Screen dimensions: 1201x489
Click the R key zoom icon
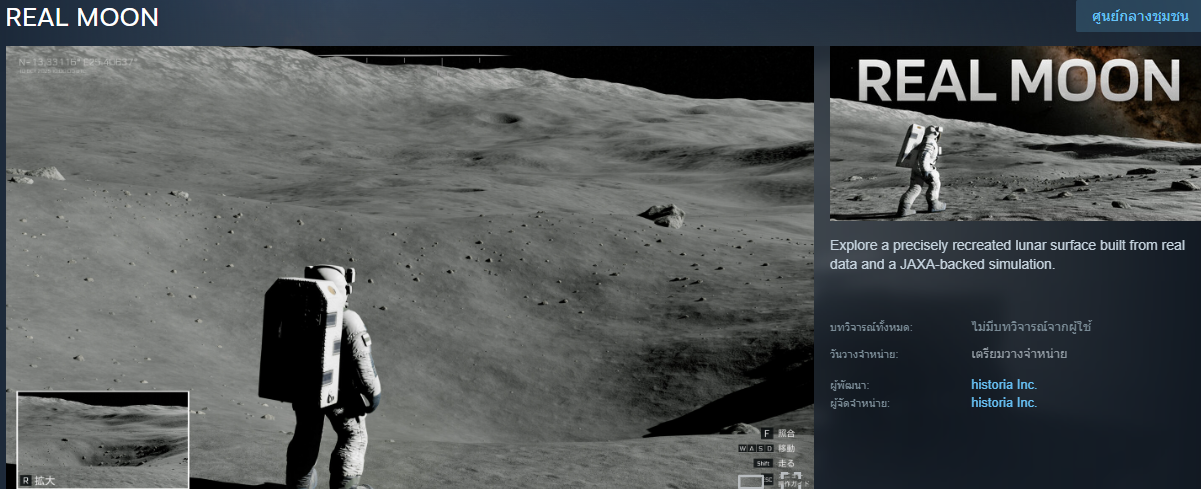tap(26, 481)
